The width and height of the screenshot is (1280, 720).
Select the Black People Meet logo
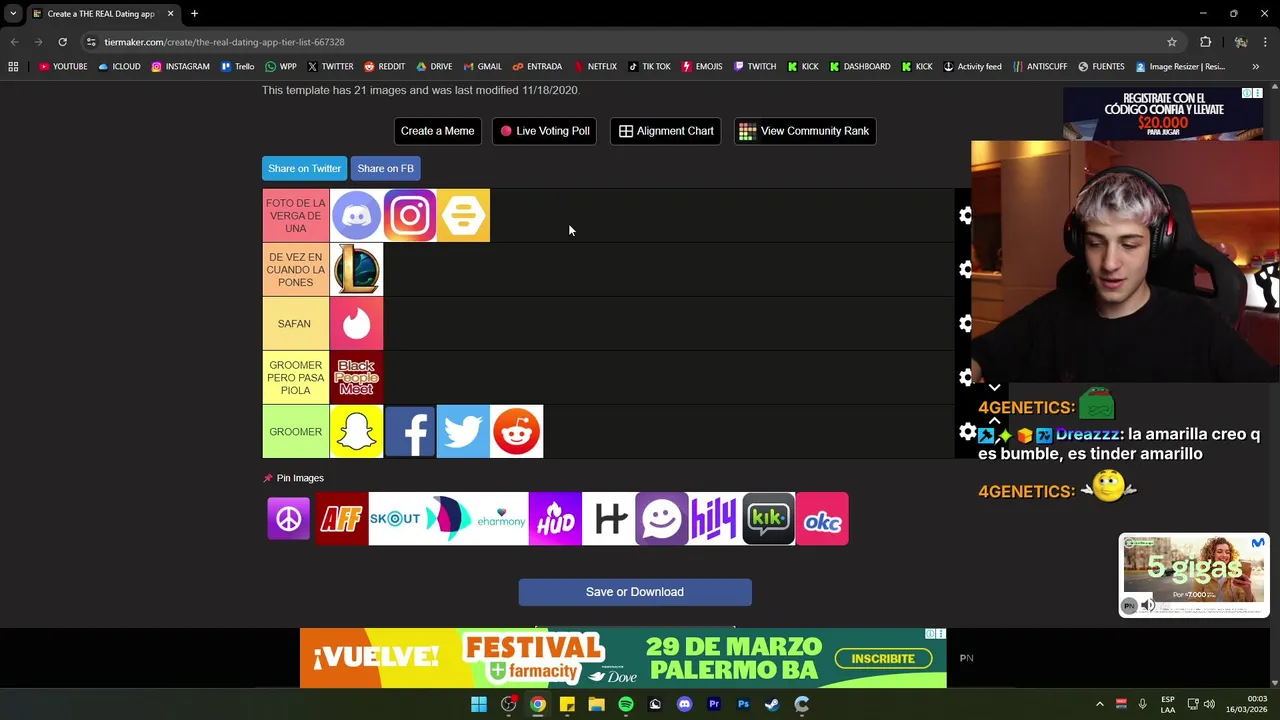click(x=356, y=377)
